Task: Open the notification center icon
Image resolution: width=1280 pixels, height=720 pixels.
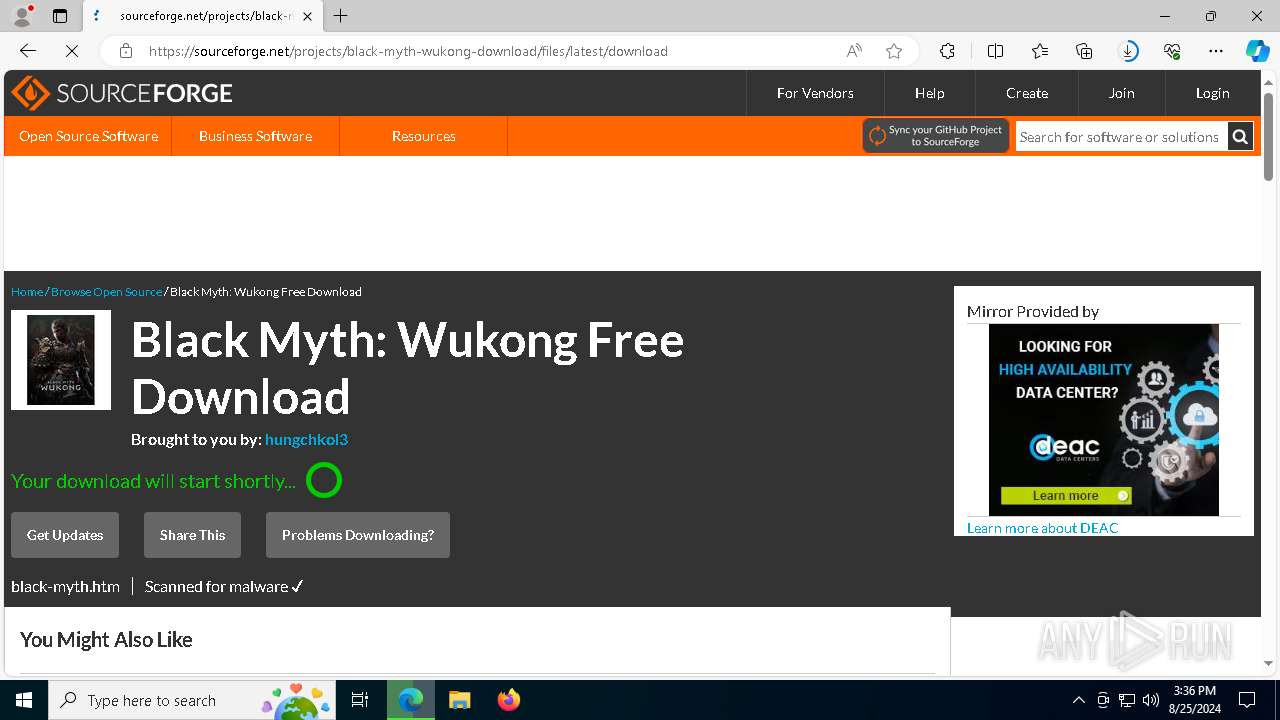Action: 1247,700
